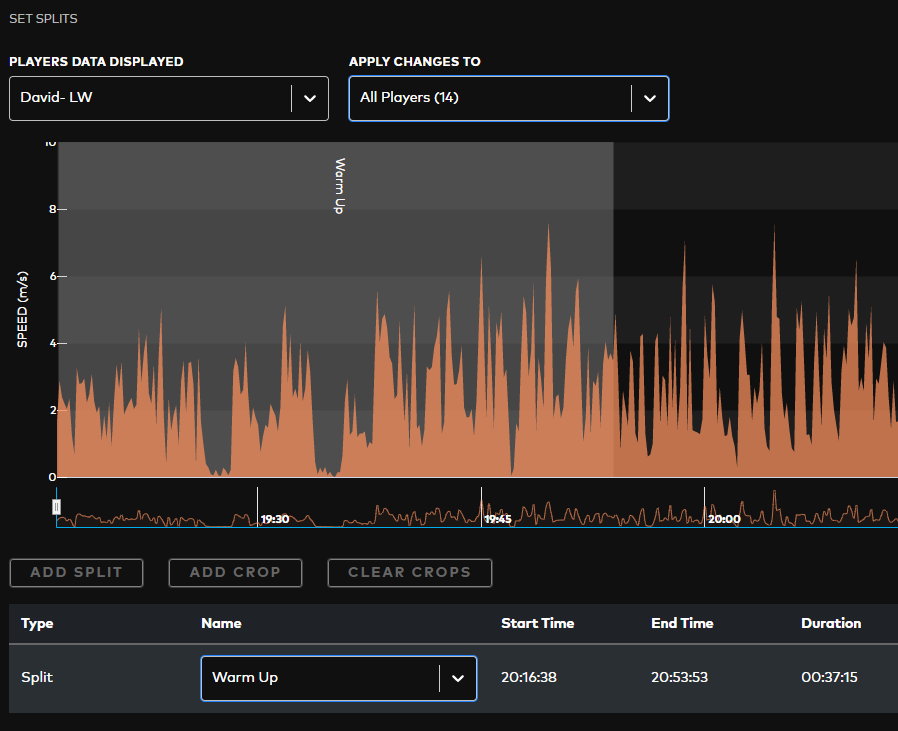Viewport: 898px width, 731px height.
Task: Select the 19:30 marker on the overview timeline
Action: click(x=274, y=519)
